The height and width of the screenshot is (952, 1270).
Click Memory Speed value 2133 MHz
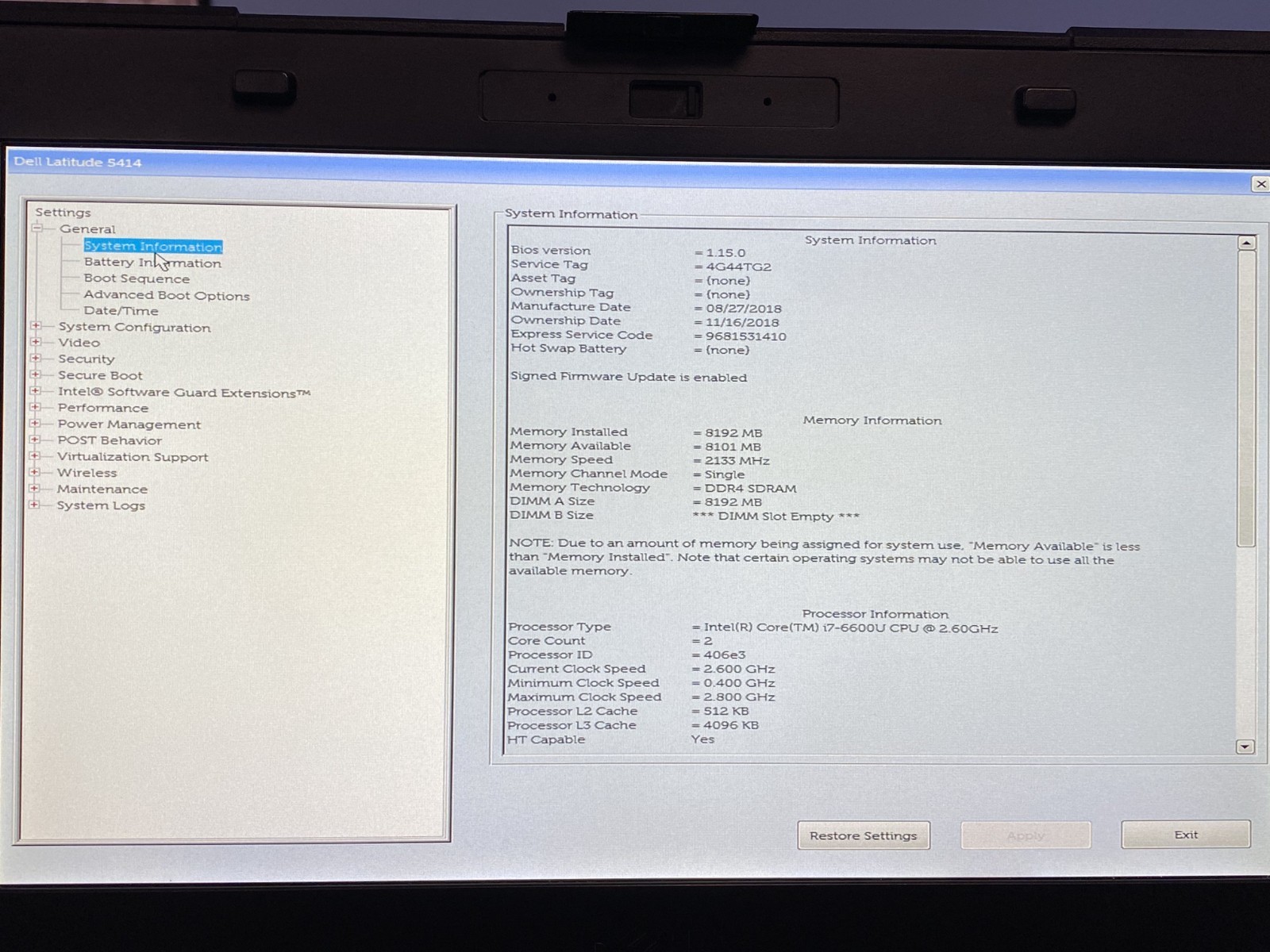tap(737, 461)
